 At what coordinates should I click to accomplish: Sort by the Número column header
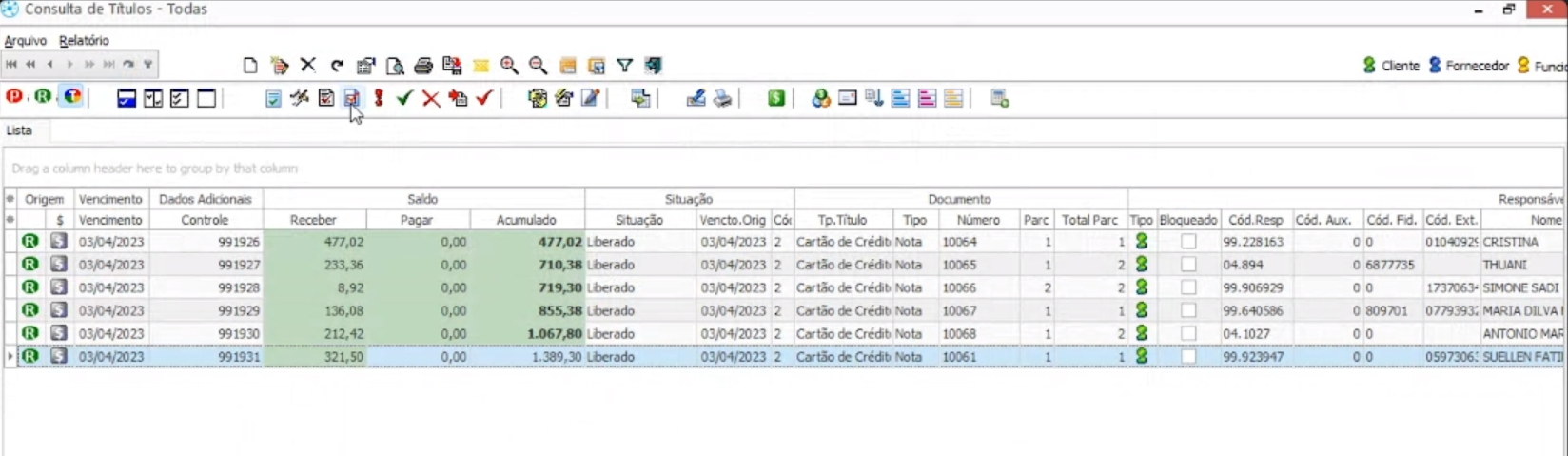point(979,220)
